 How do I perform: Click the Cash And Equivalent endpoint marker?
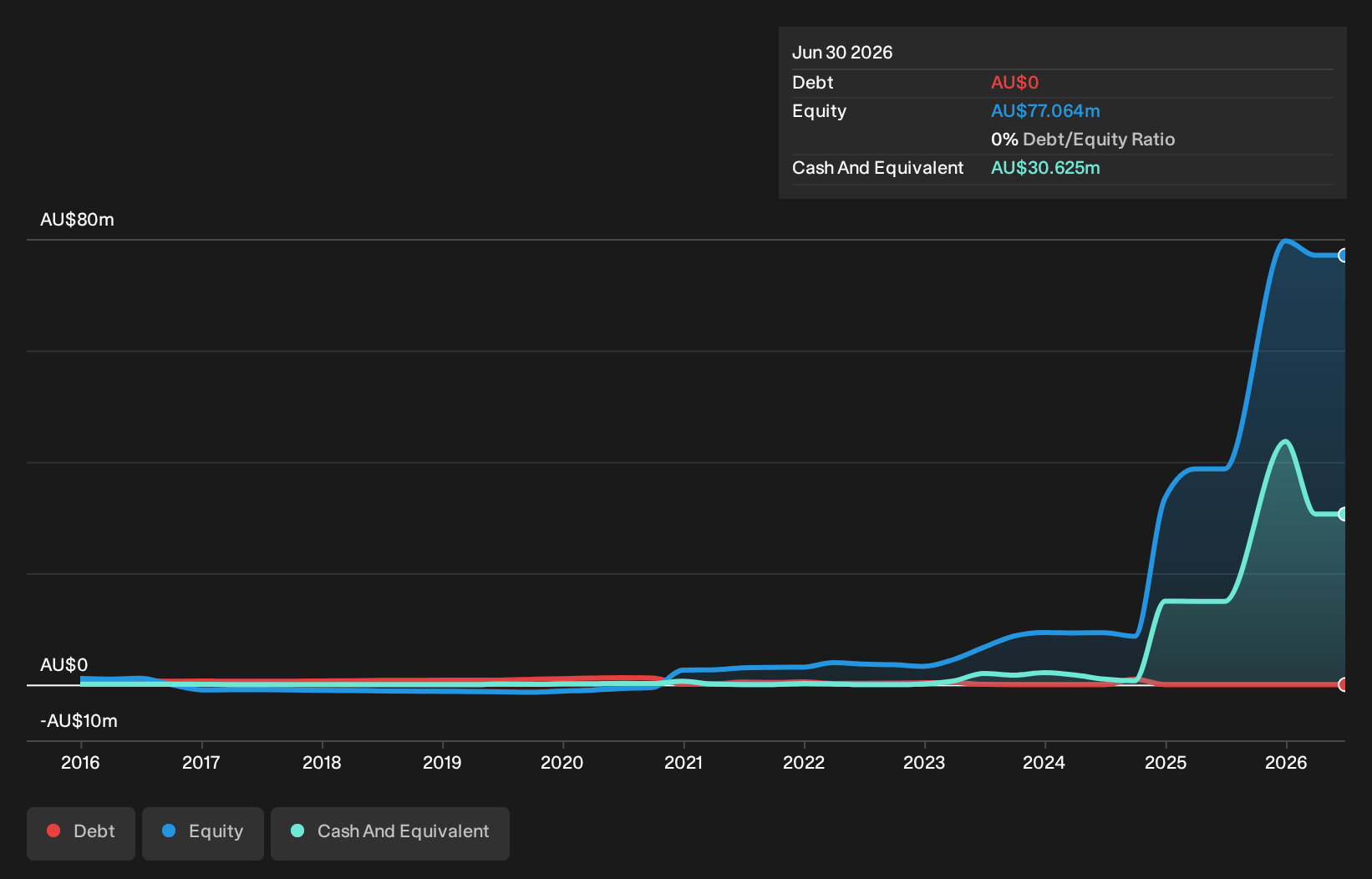pos(1343,514)
